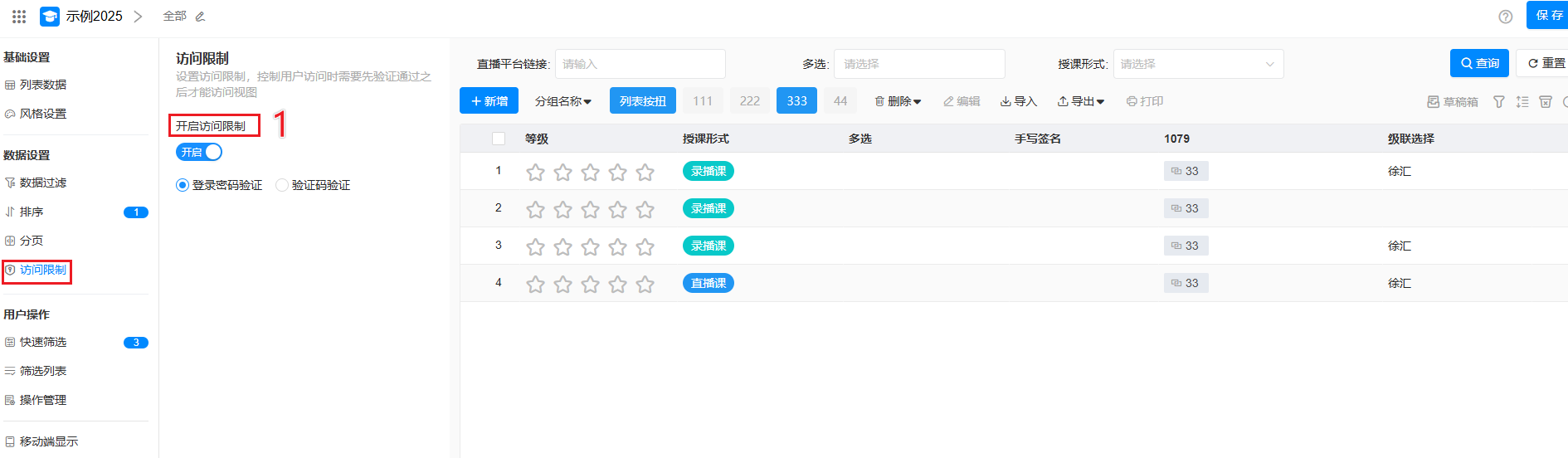Screen dimensions: 1568x458
Task: Check the select-all checkbox in the table header
Action: pos(499,139)
